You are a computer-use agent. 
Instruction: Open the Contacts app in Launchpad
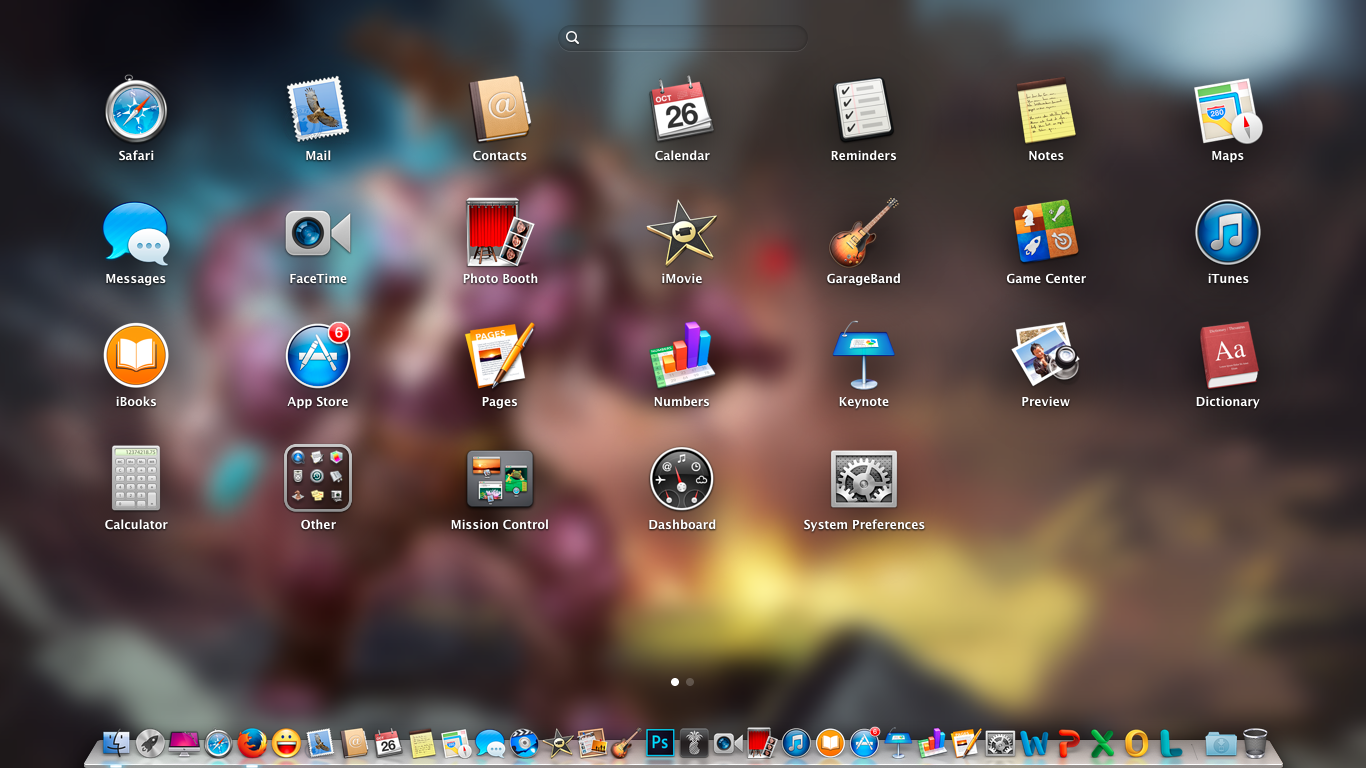(499, 110)
